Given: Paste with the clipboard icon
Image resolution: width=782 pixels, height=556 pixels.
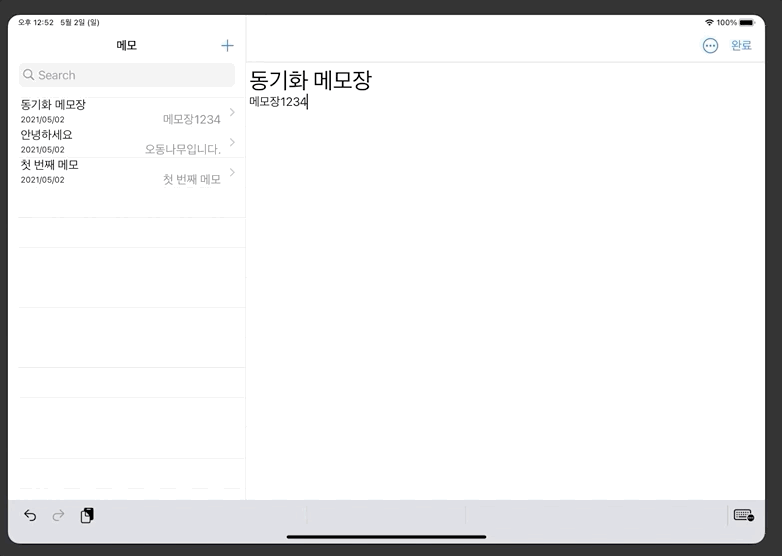Looking at the screenshot, I should tap(87, 515).
